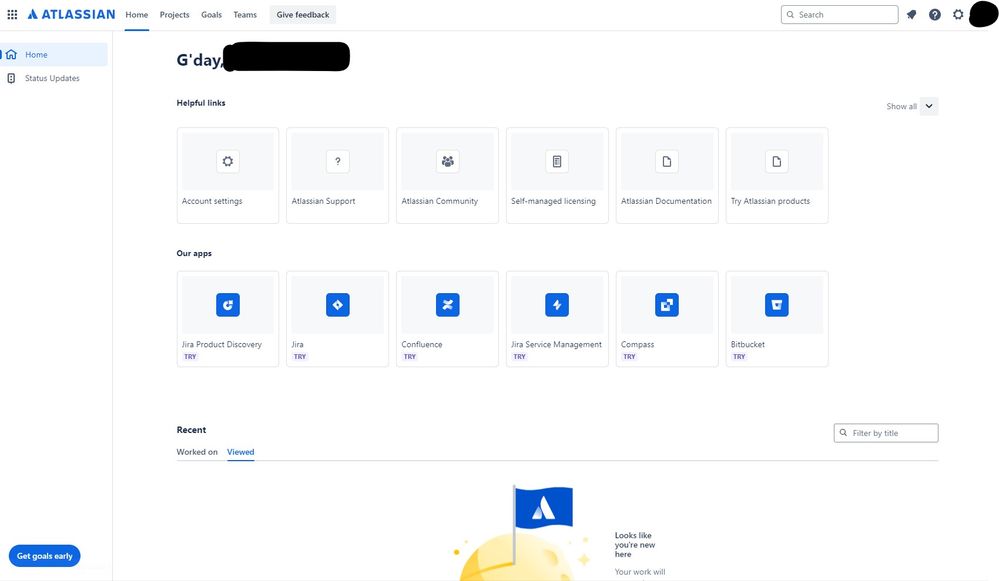Click the Filter by title field
This screenshot has height=581, width=999.
click(x=885, y=432)
